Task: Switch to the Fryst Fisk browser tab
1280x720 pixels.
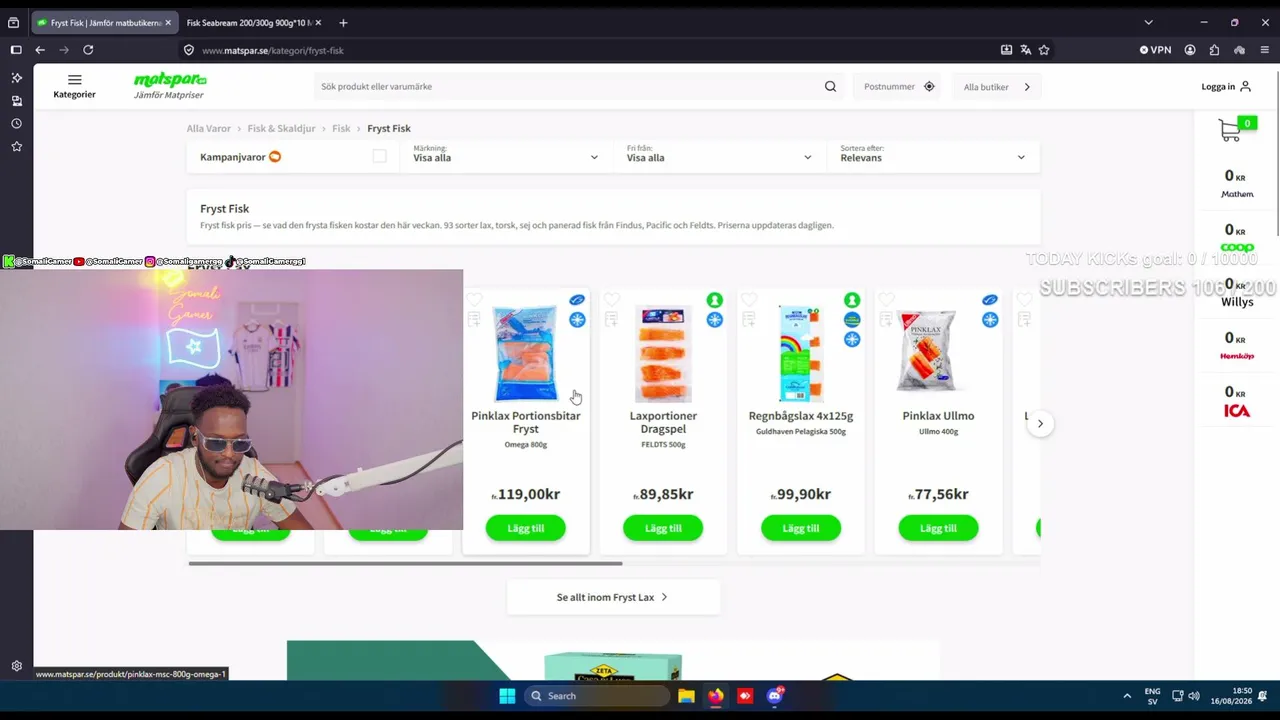Action: point(104,22)
